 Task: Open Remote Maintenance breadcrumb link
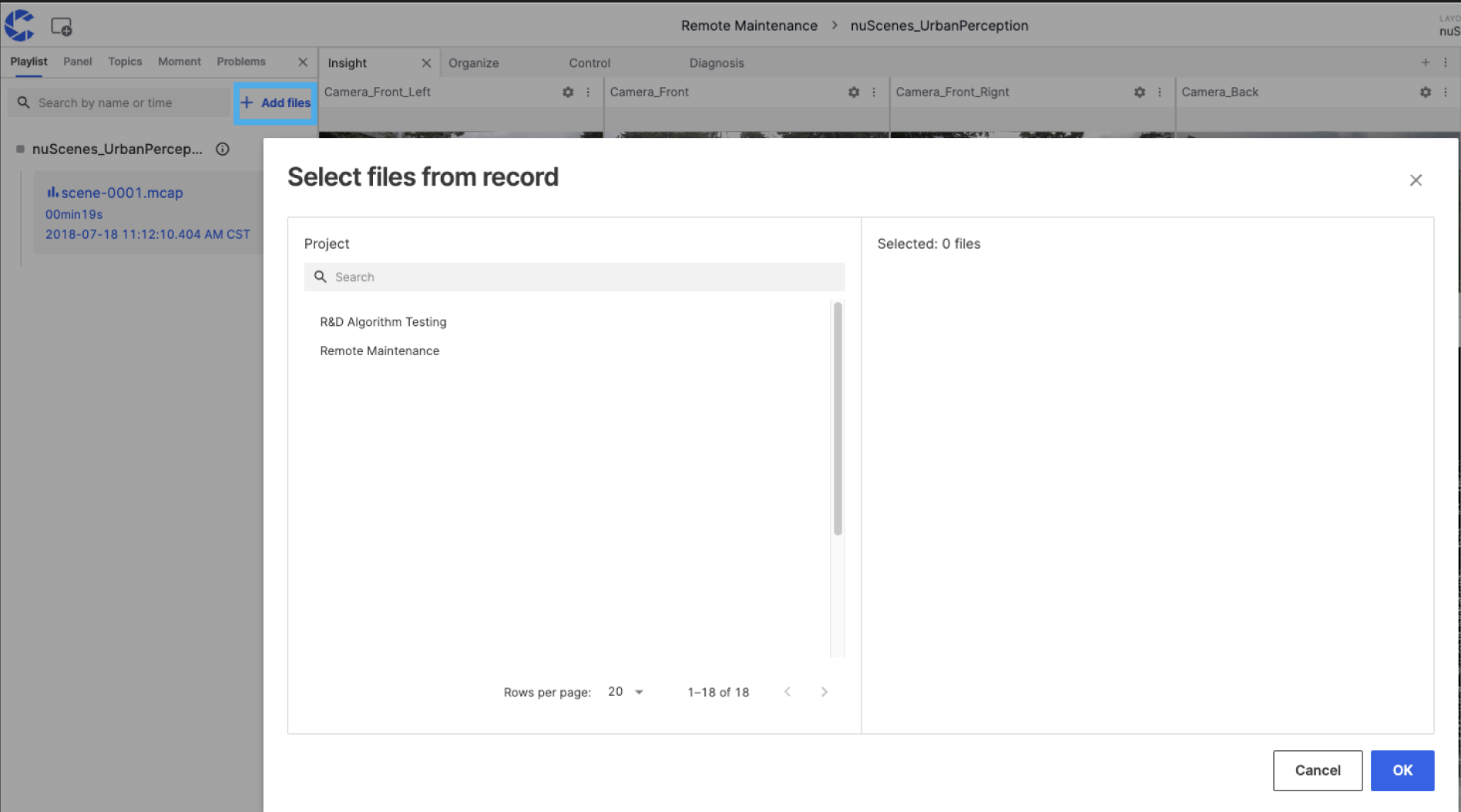(749, 25)
